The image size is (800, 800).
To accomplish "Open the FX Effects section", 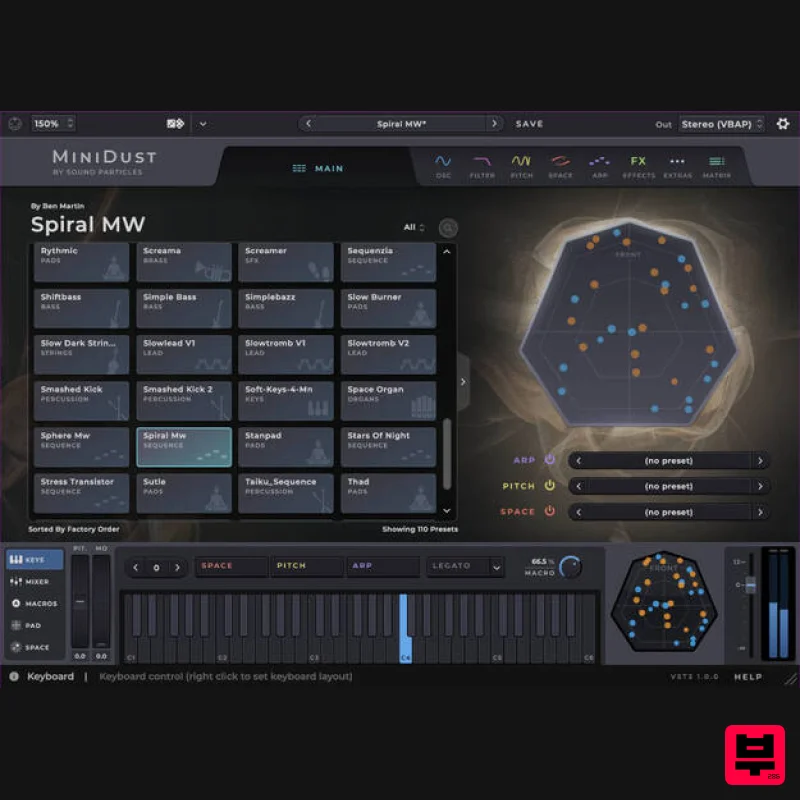I will coord(639,162).
